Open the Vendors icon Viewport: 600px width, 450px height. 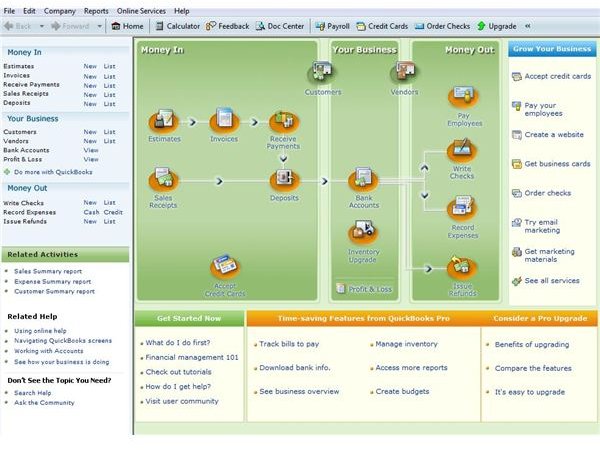(404, 72)
